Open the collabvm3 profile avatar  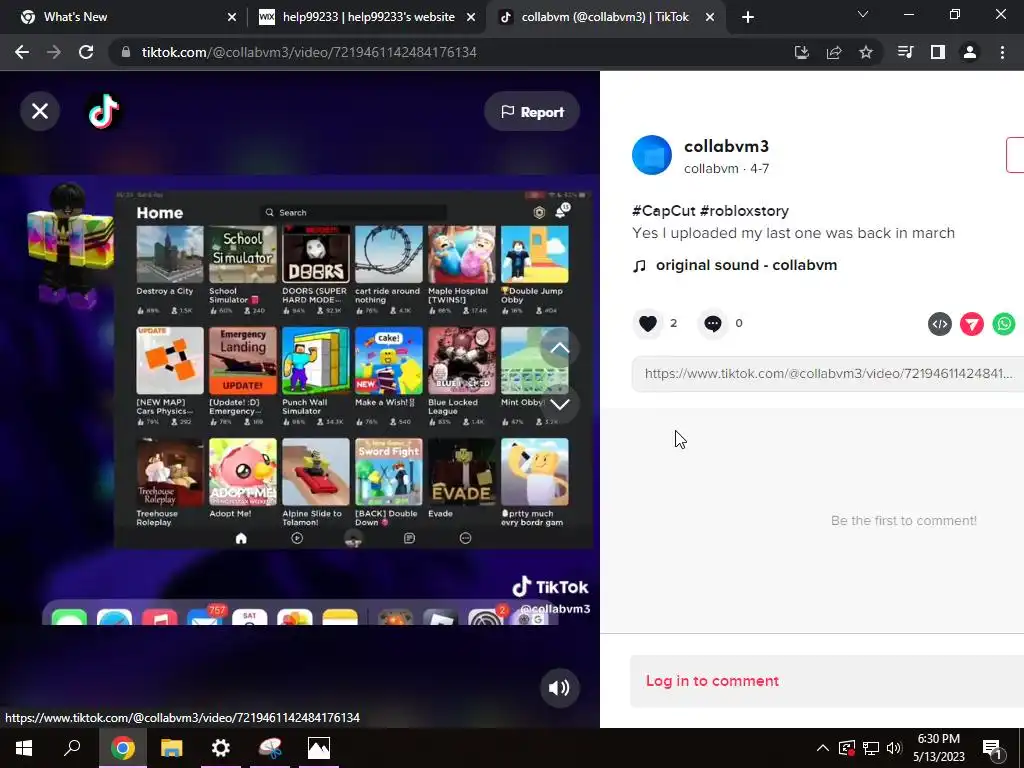click(x=652, y=155)
